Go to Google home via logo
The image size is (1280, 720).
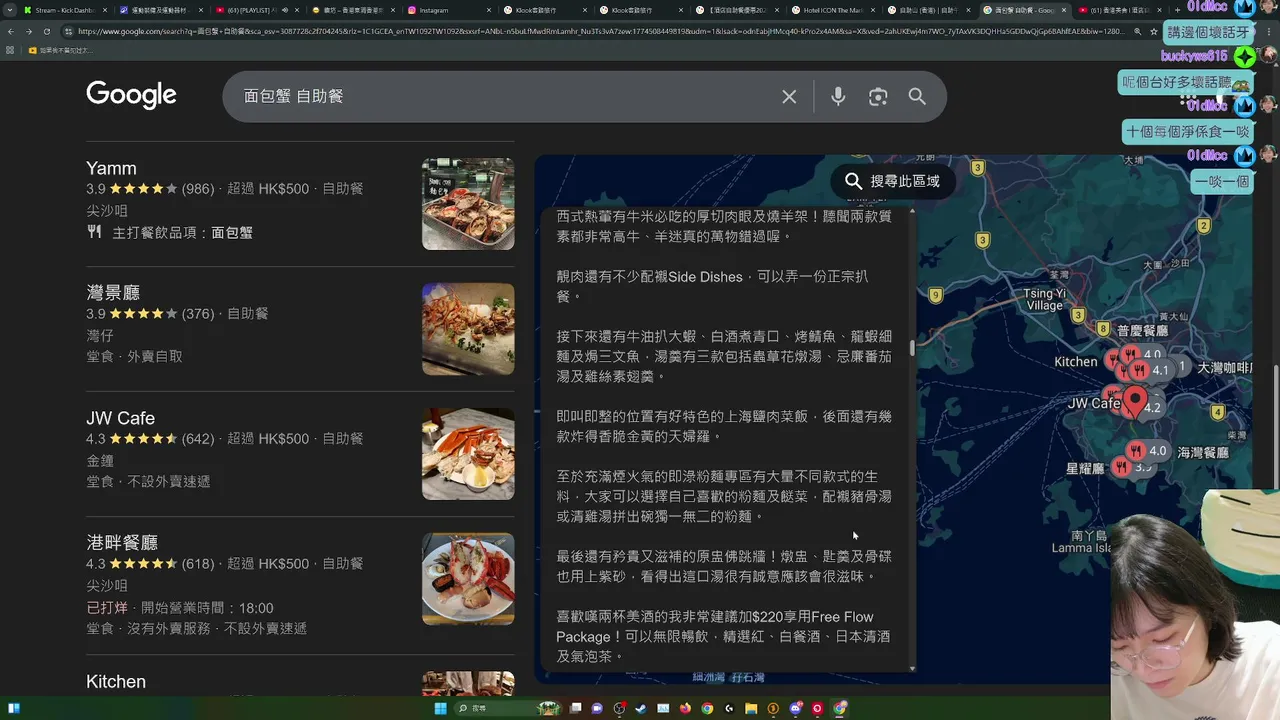coord(131,95)
